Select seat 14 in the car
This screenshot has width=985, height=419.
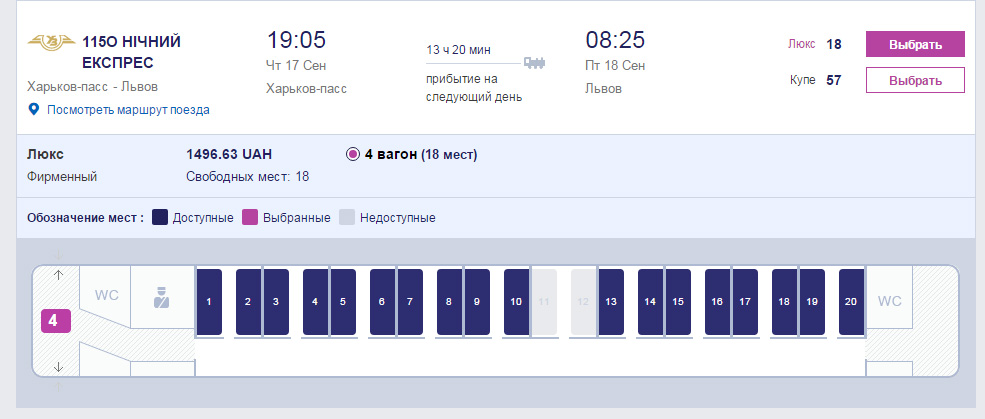click(x=650, y=302)
